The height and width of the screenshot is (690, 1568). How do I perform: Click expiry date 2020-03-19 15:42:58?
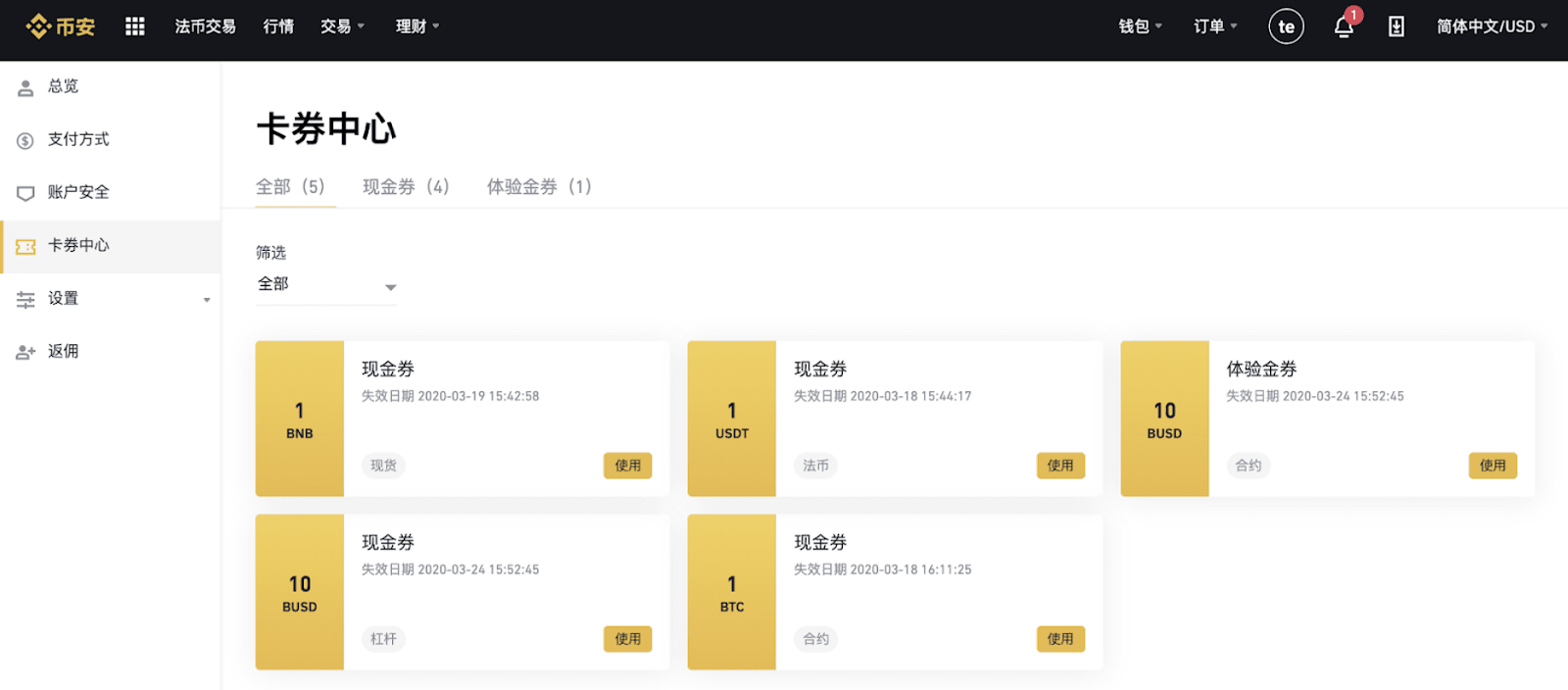(x=478, y=396)
